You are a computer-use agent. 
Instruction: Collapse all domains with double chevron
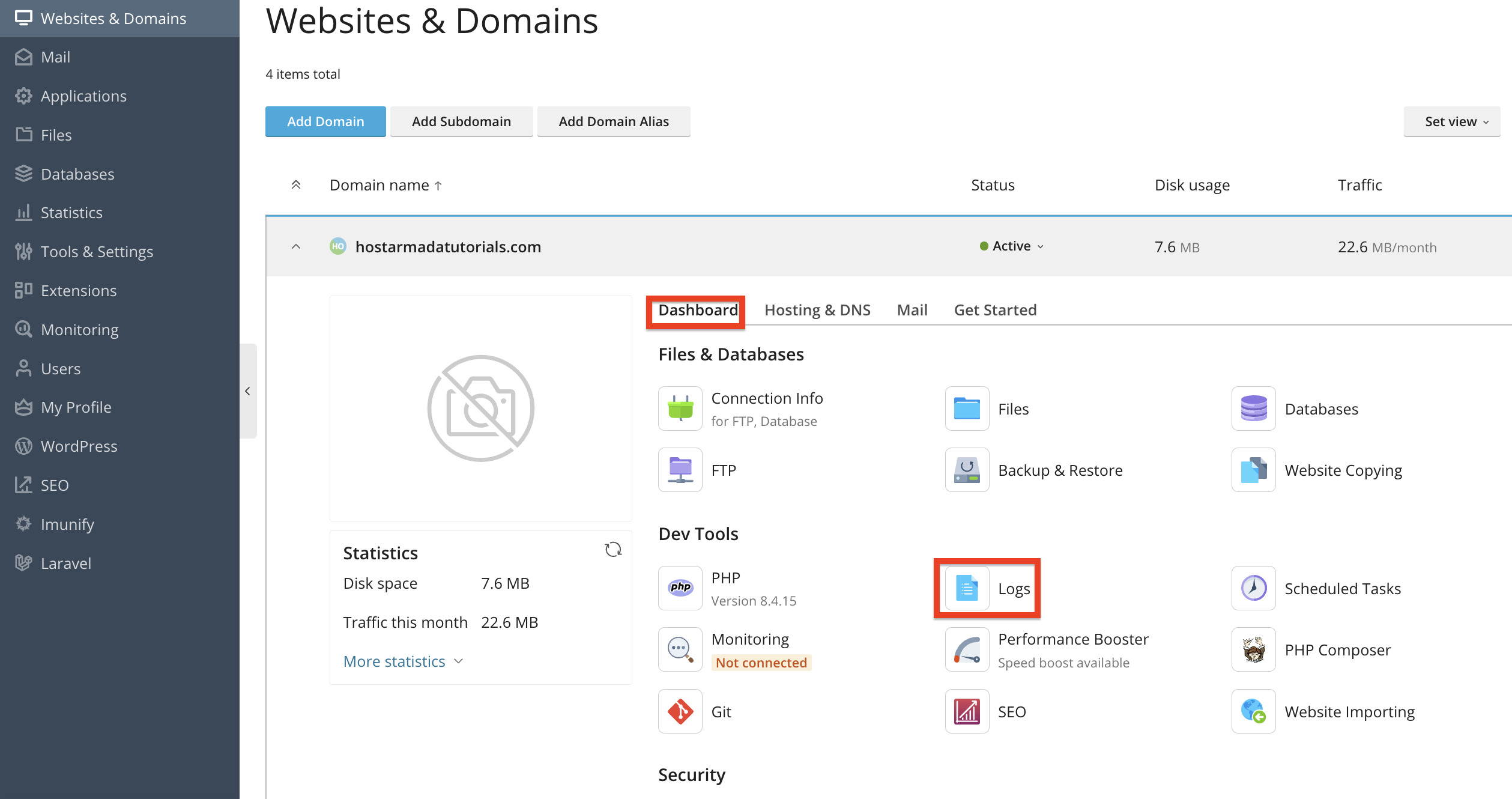[295, 185]
